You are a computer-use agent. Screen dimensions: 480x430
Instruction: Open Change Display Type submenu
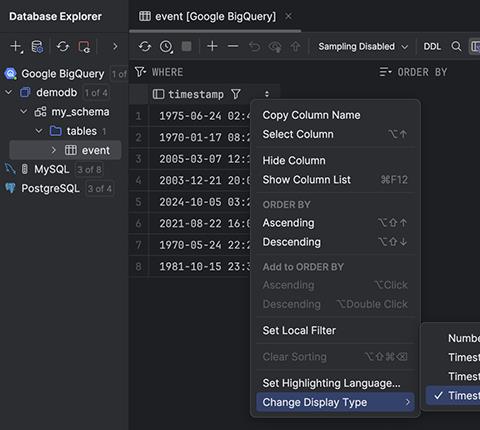tap(335, 402)
